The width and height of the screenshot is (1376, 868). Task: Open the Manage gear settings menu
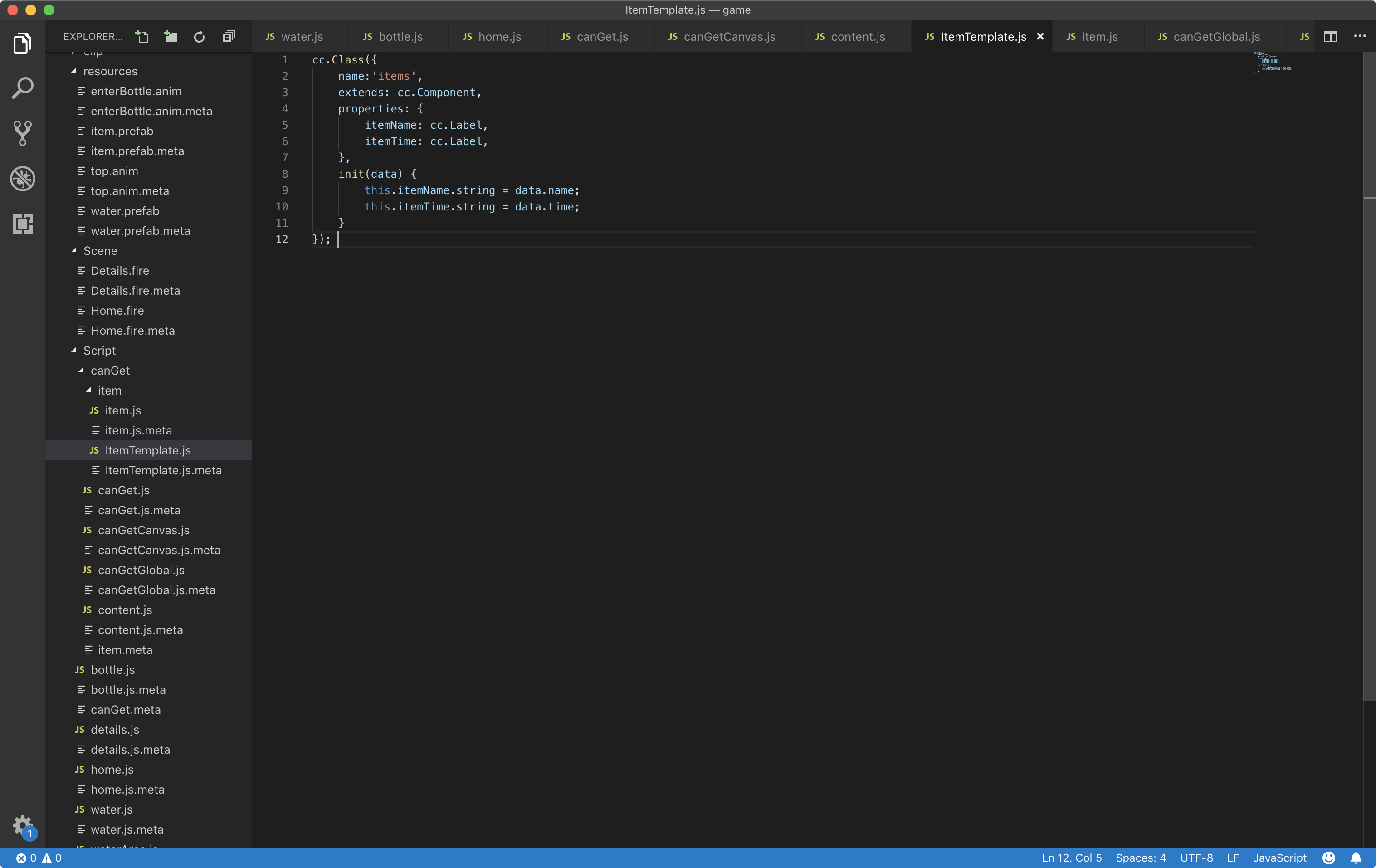22,824
